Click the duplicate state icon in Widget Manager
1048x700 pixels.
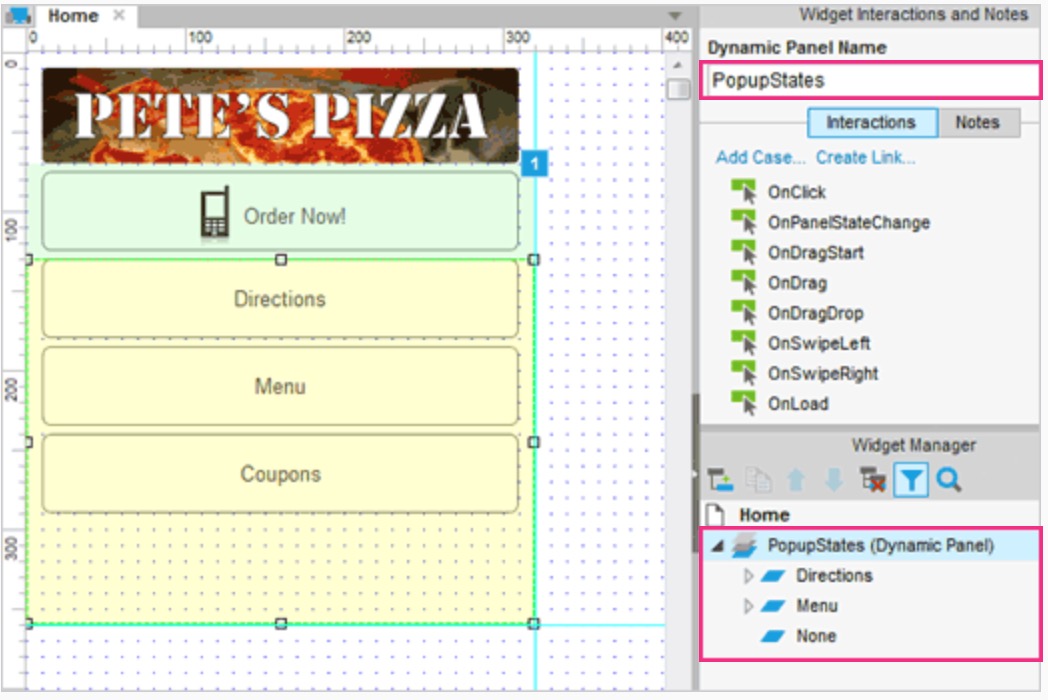click(758, 480)
